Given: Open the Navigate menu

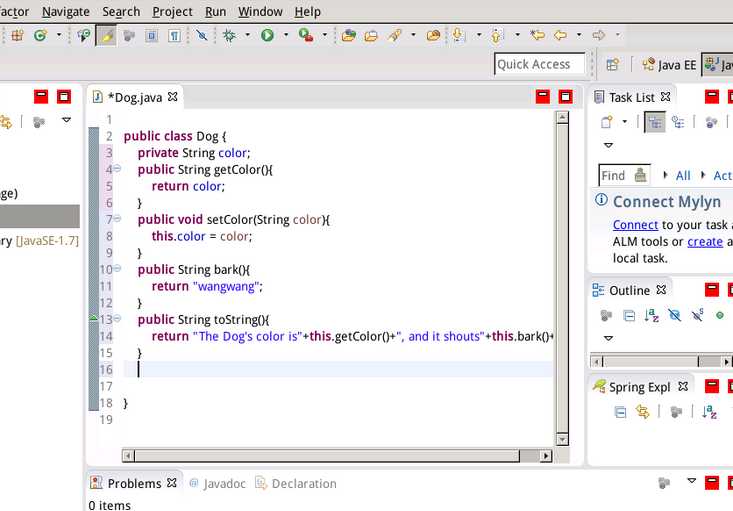Looking at the screenshot, I should point(66,11).
